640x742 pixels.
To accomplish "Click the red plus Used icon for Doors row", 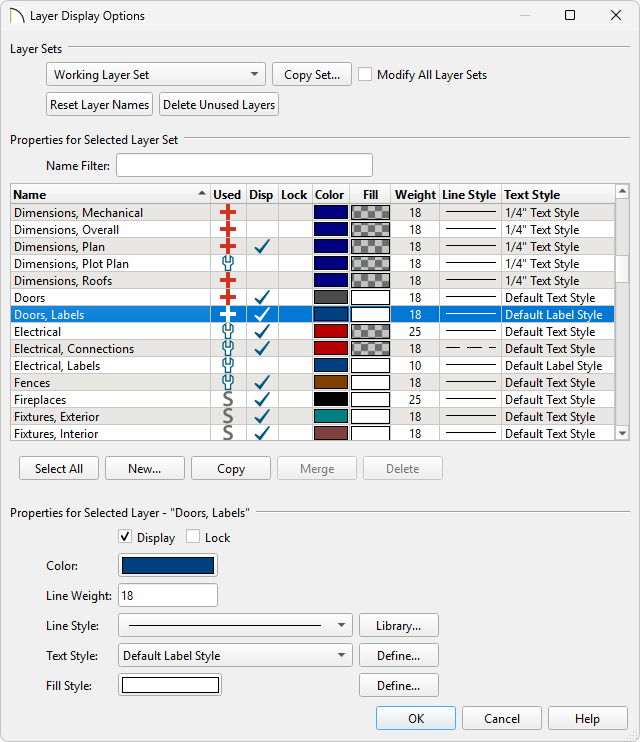I will (x=228, y=298).
